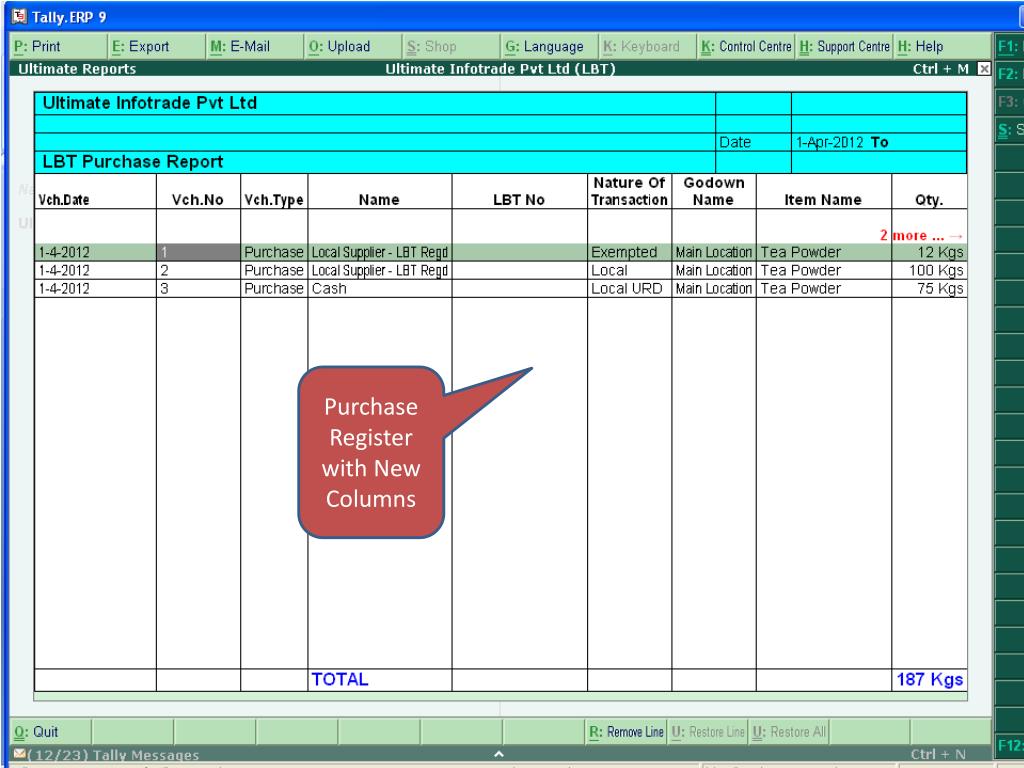Viewport: 1024px width, 768px height.
Task: Click the Item Name column header
Action: click(x=823, y=200)
